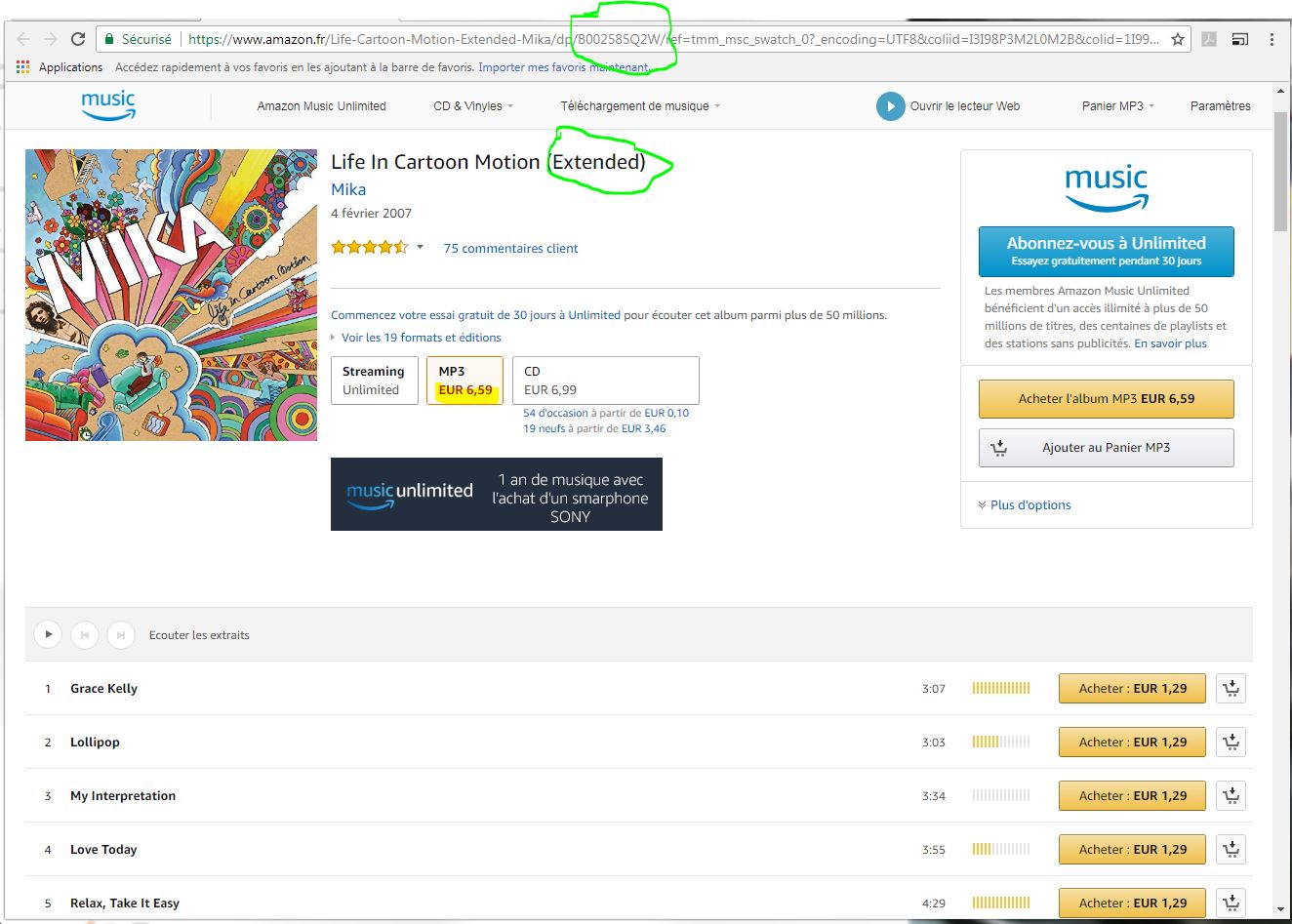Expand Plus d'options
1292x924 pixels.
click(x=1024, y=505)
